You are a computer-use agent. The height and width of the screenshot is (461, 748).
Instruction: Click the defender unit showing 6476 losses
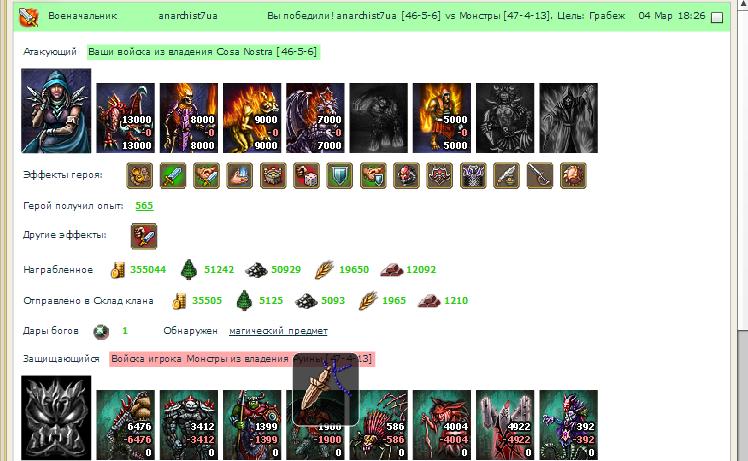[x=125, y=425]
